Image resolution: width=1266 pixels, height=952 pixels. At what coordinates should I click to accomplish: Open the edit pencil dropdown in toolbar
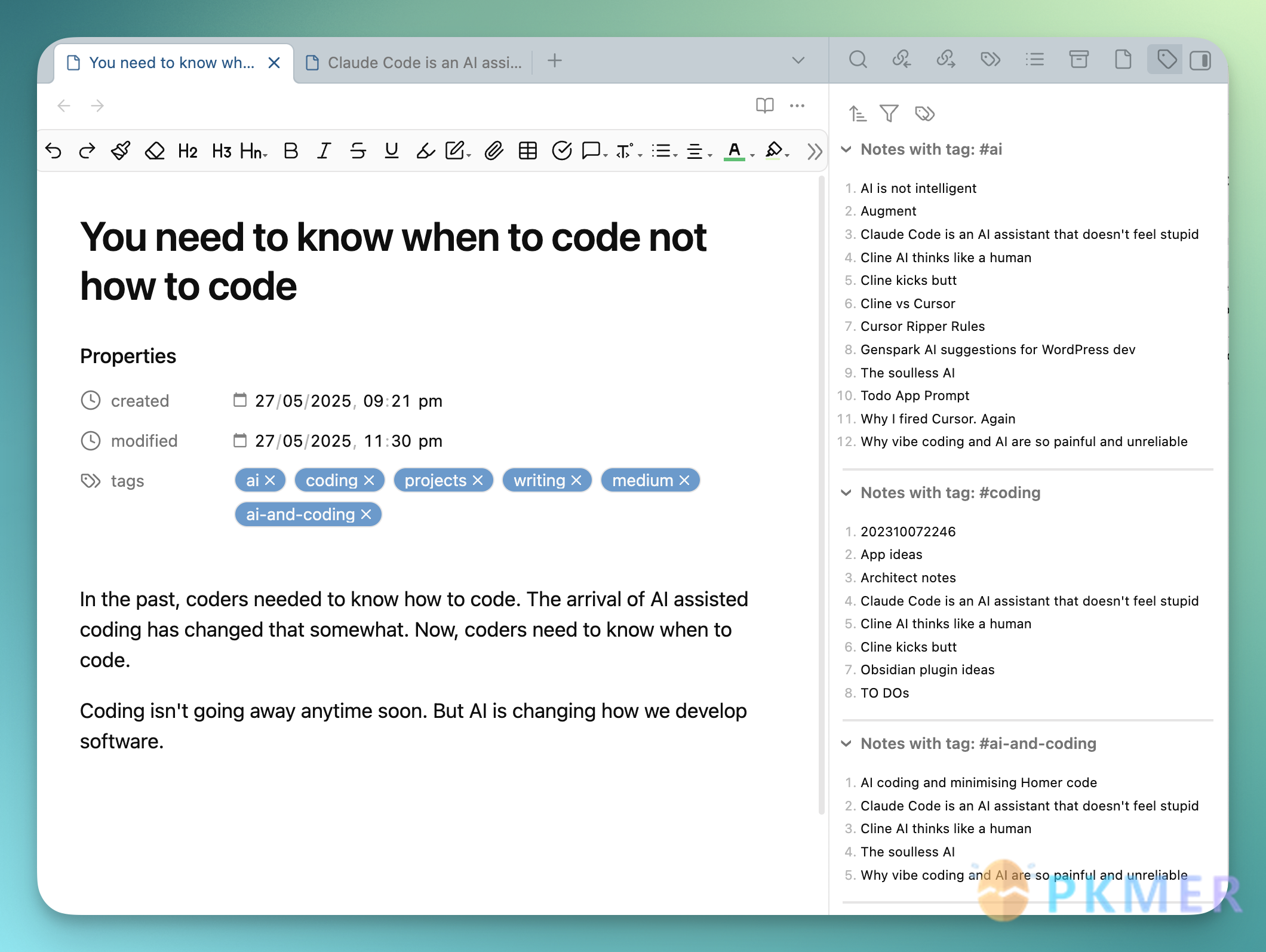[x=459, y=151]
